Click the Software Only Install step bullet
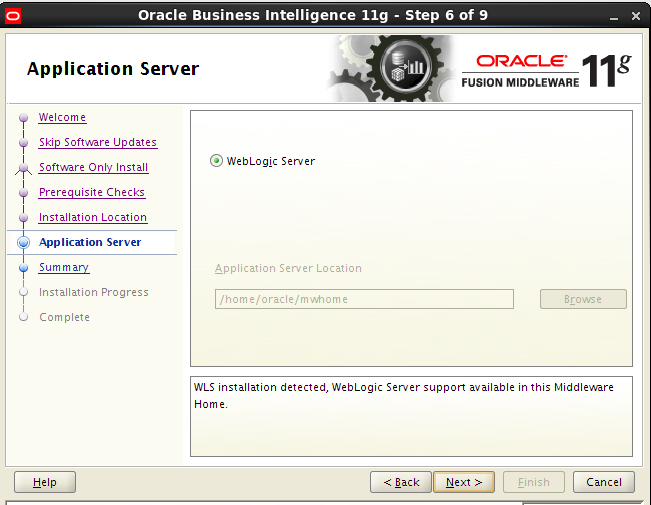 (x=24, y=168)
